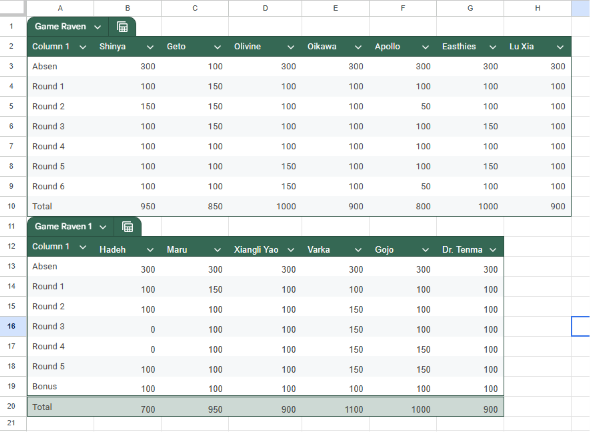Select Varka's Round 2 value of 150
The width and height of the screenshot is (590, 432).
pos(335,307)
